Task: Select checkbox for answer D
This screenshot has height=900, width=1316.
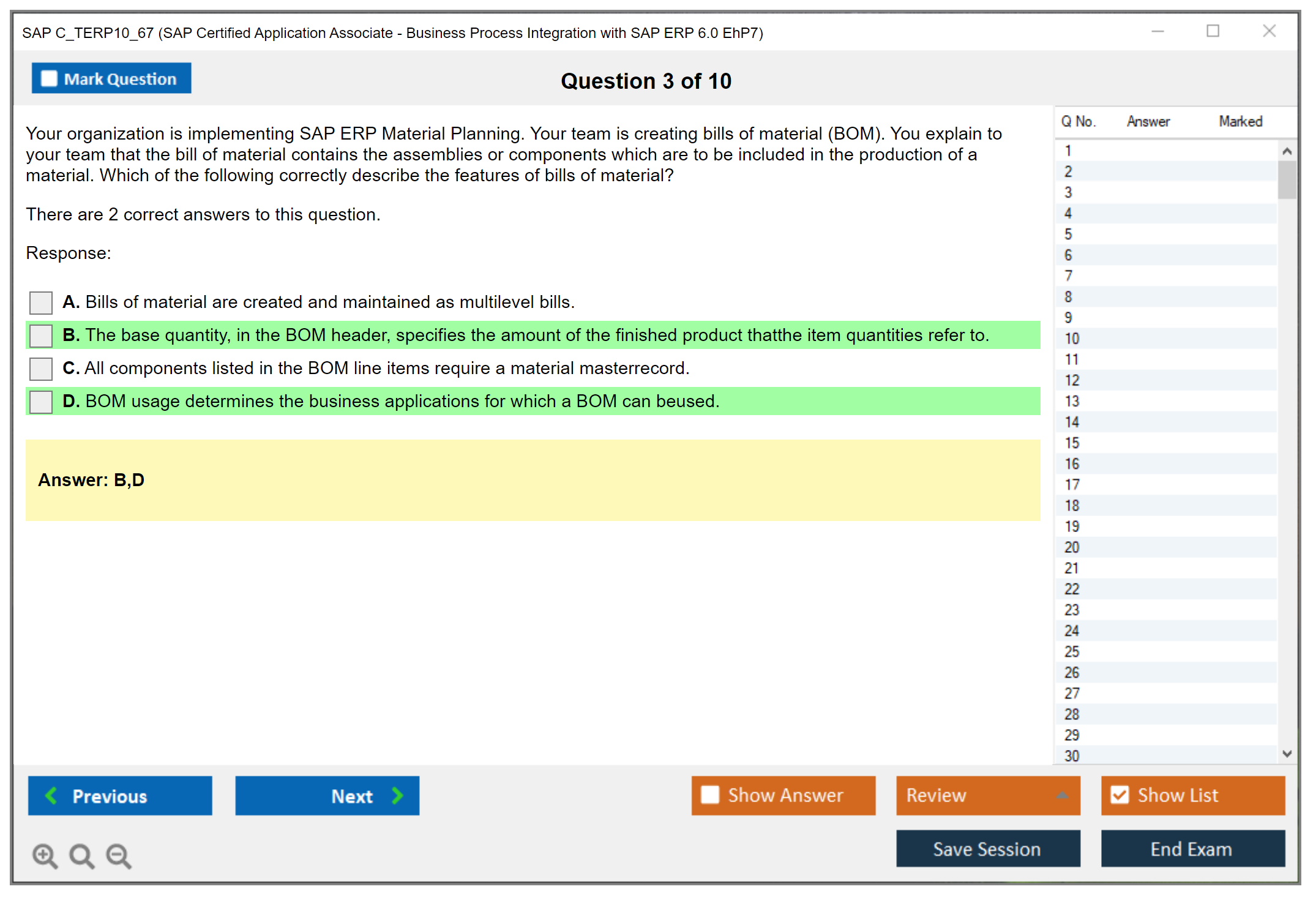Action: click(x=41, y=402)
